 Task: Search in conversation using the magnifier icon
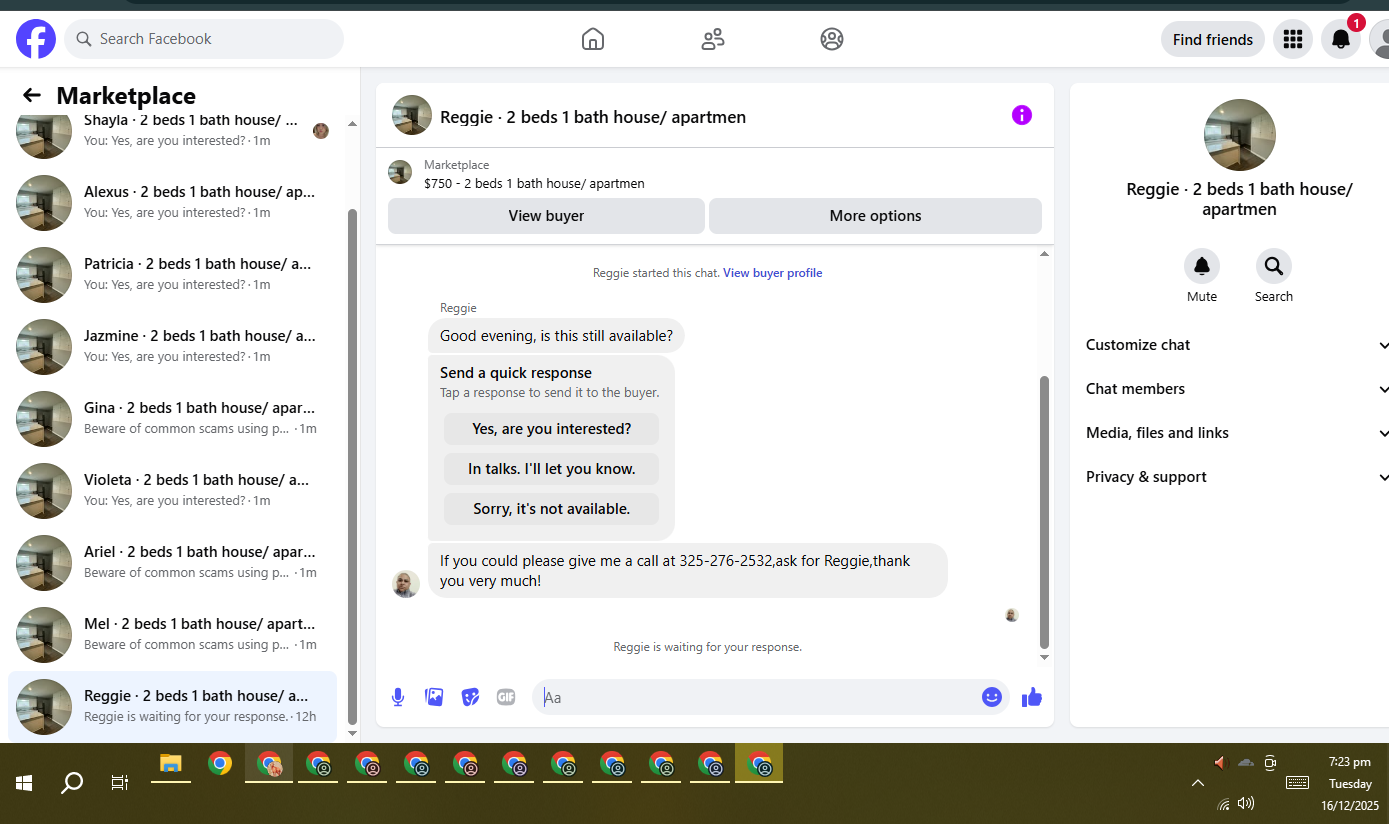click(1274, 266)
